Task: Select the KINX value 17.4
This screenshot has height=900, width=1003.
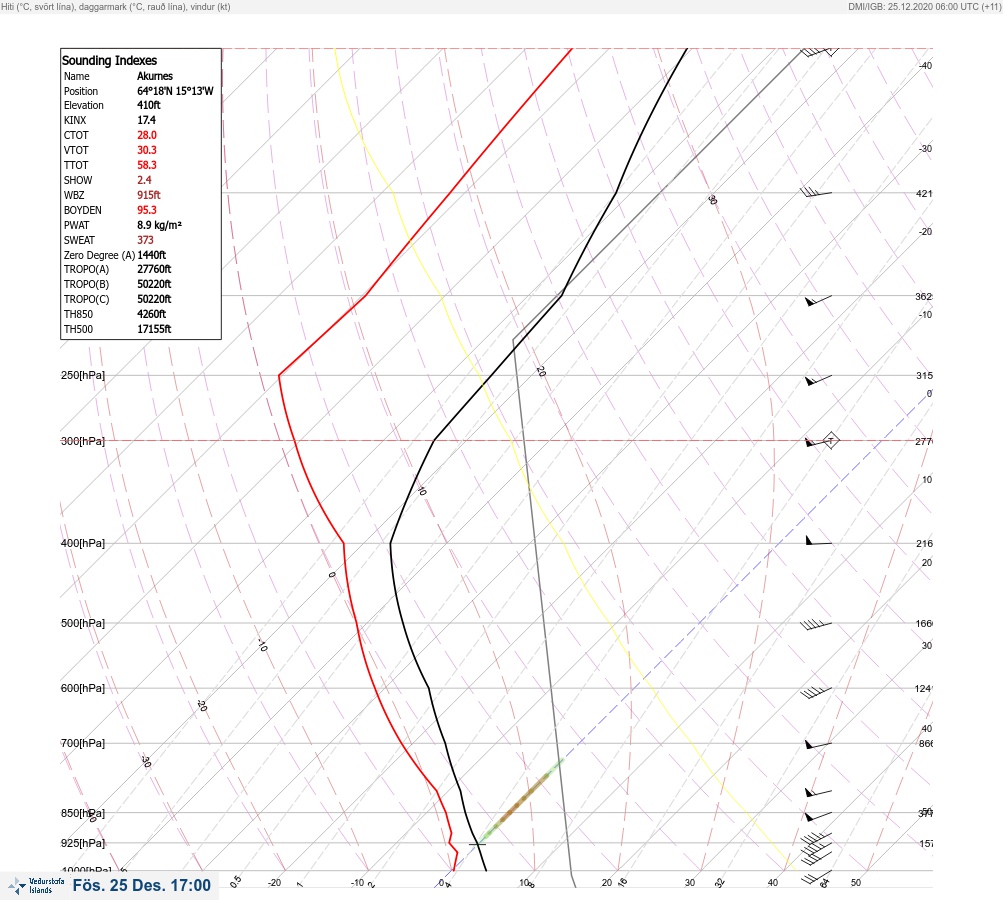Action: [x=146, y=120]
